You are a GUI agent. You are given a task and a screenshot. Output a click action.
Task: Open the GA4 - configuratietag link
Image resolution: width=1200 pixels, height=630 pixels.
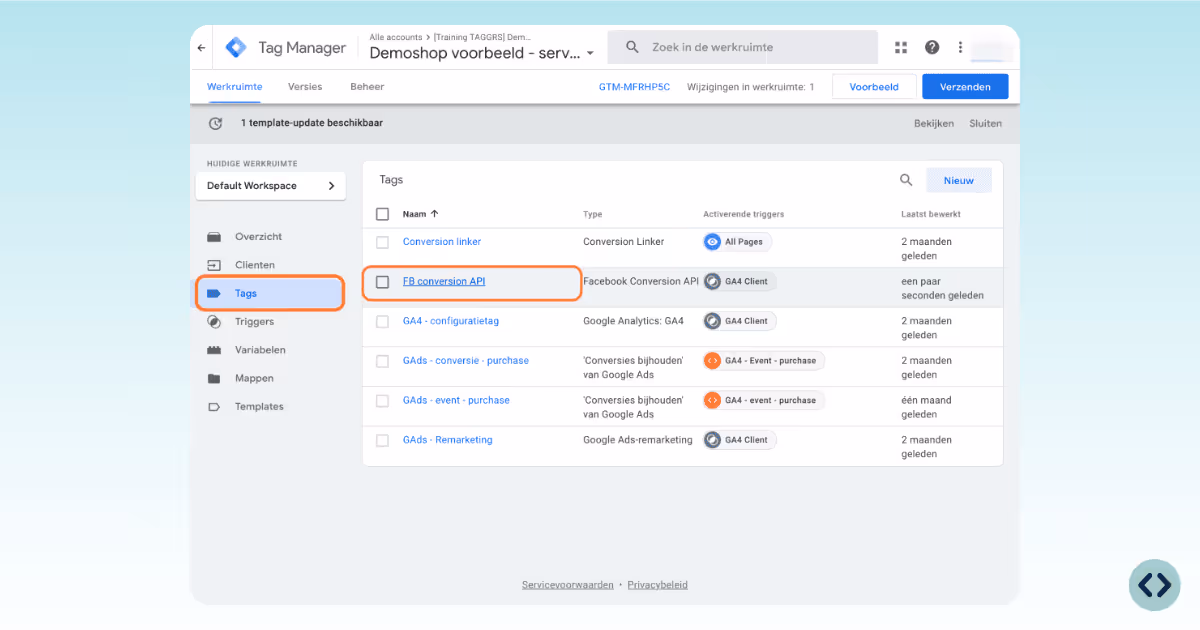451,321
